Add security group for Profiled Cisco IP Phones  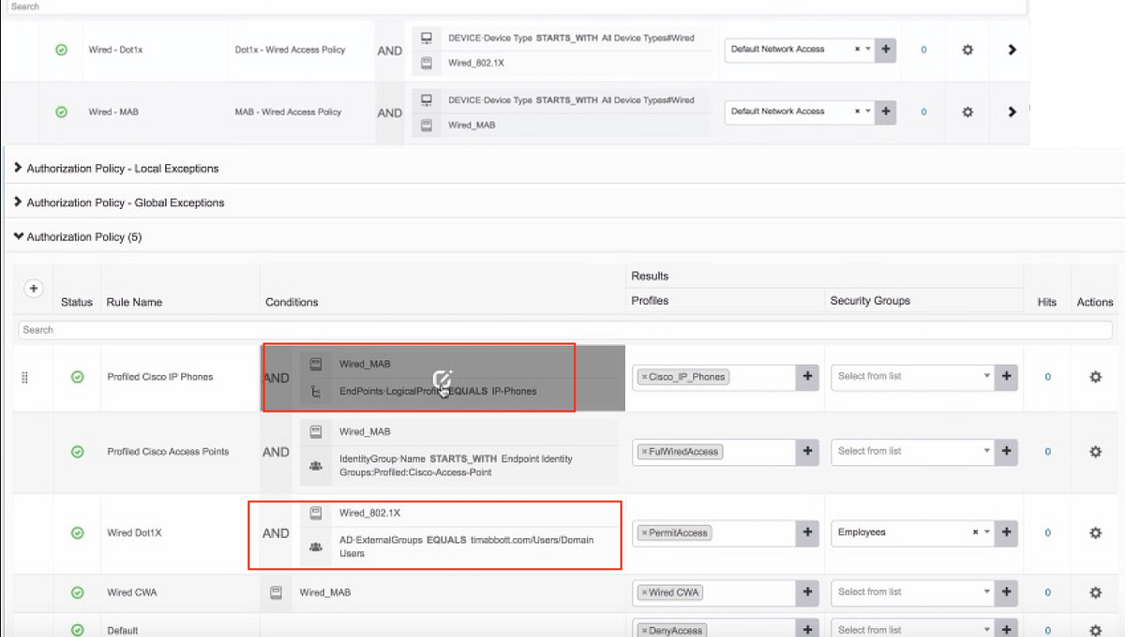[x=1006, y=377]
